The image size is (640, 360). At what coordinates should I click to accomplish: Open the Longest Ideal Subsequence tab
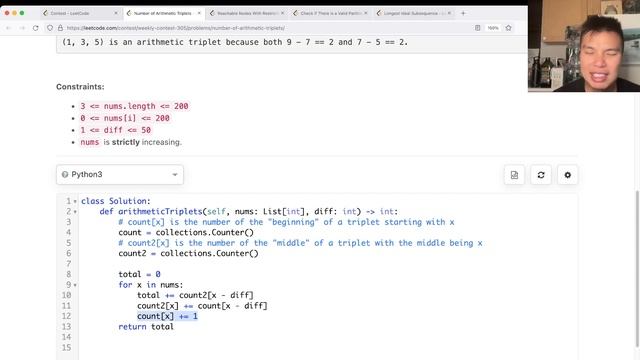click(x=413, y=13)
